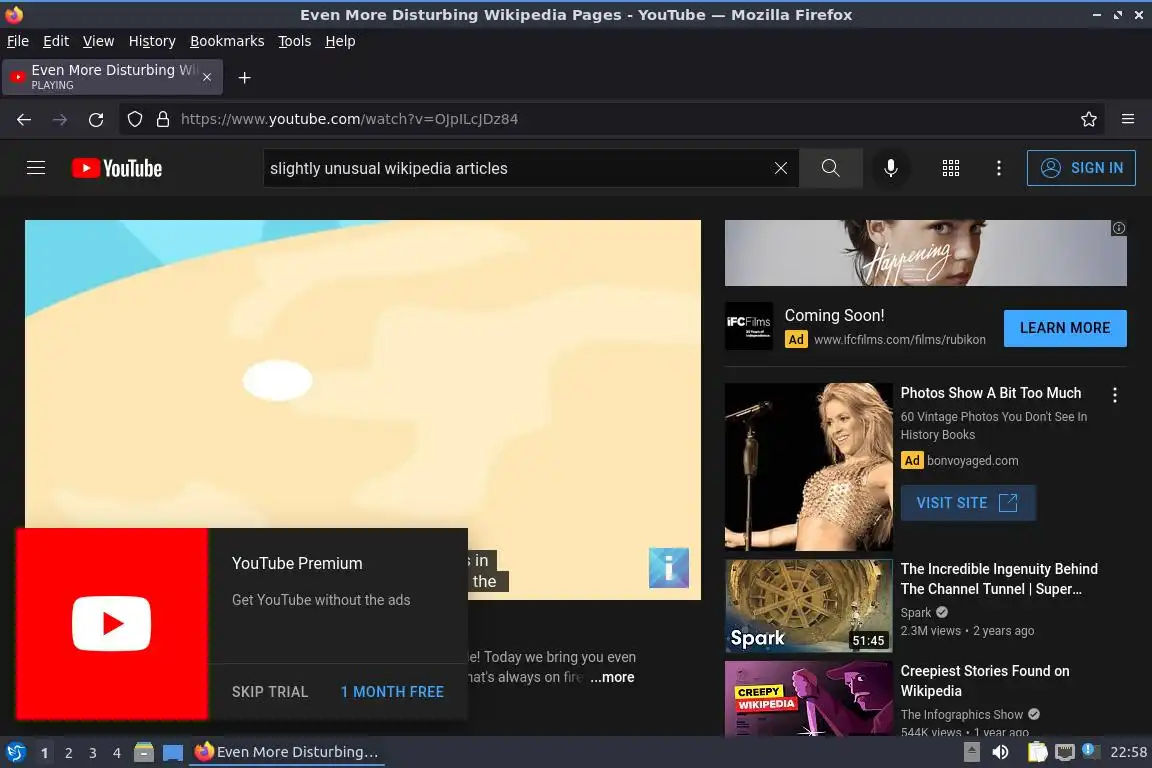1152x768 pixels.
Task: Click LEARN MORE on IFC ad
Action: 1065,328
